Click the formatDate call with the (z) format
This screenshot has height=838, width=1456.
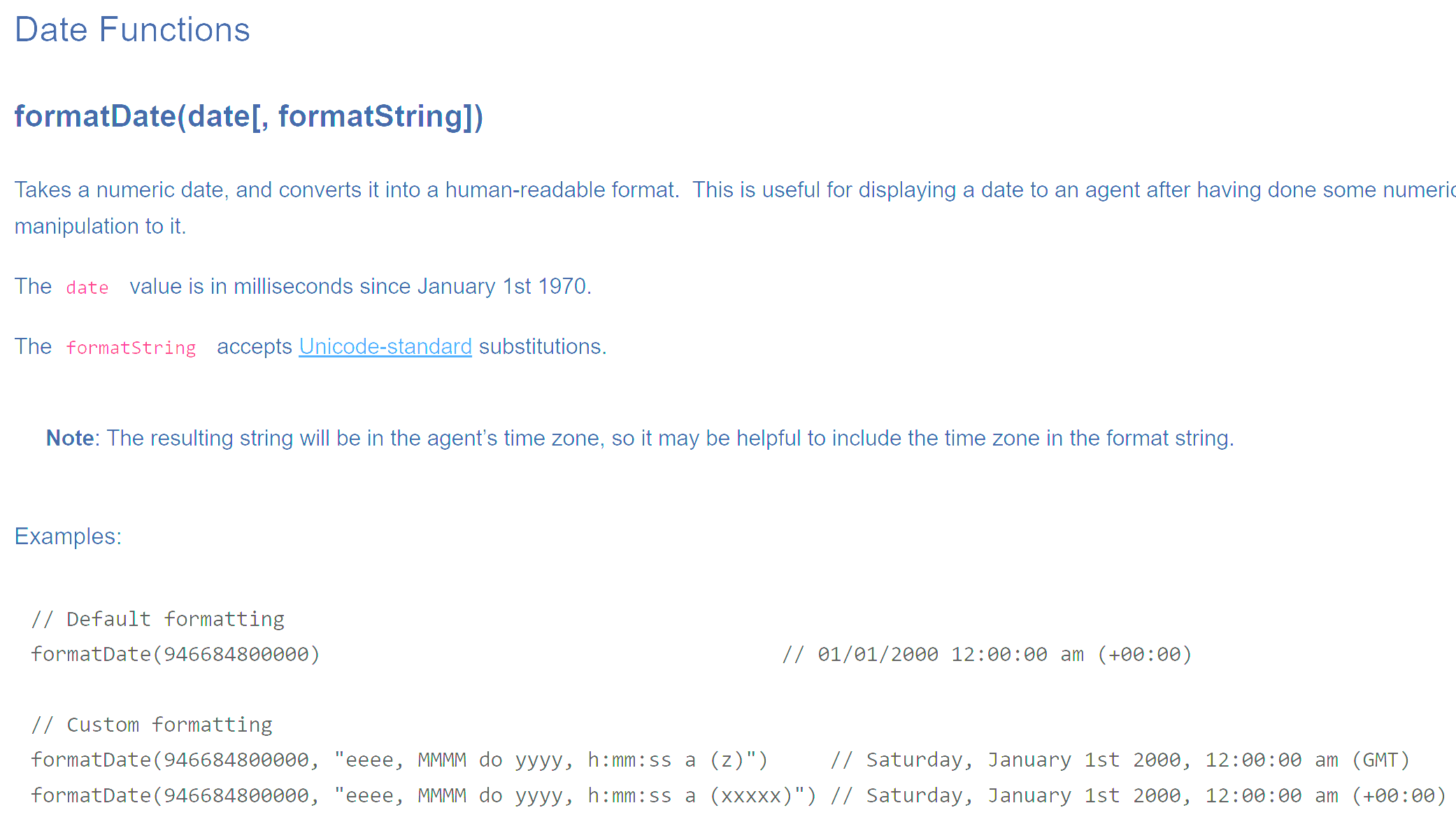point(399,760)
